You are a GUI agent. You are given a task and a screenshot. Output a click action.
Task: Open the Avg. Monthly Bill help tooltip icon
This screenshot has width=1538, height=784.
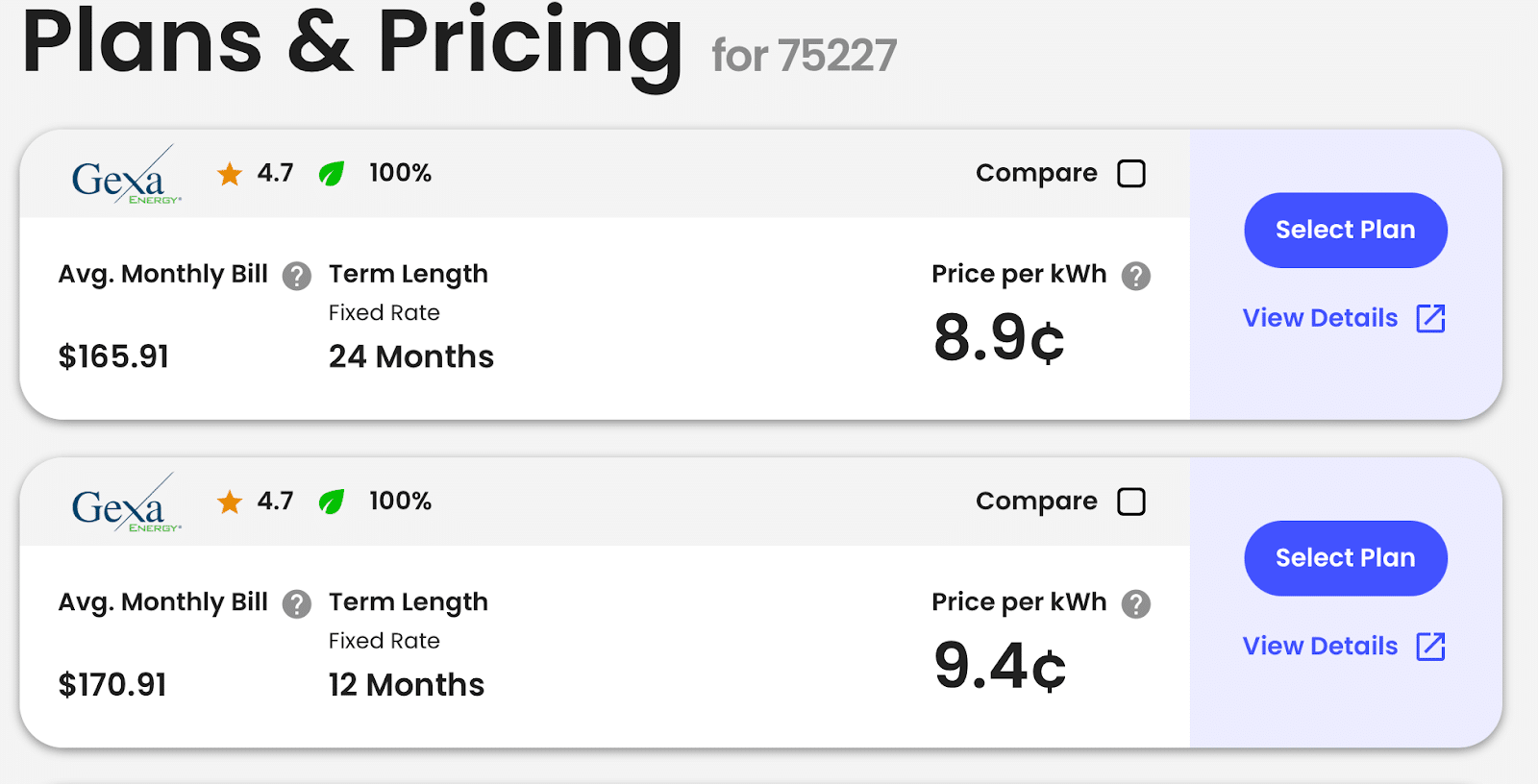298,276
